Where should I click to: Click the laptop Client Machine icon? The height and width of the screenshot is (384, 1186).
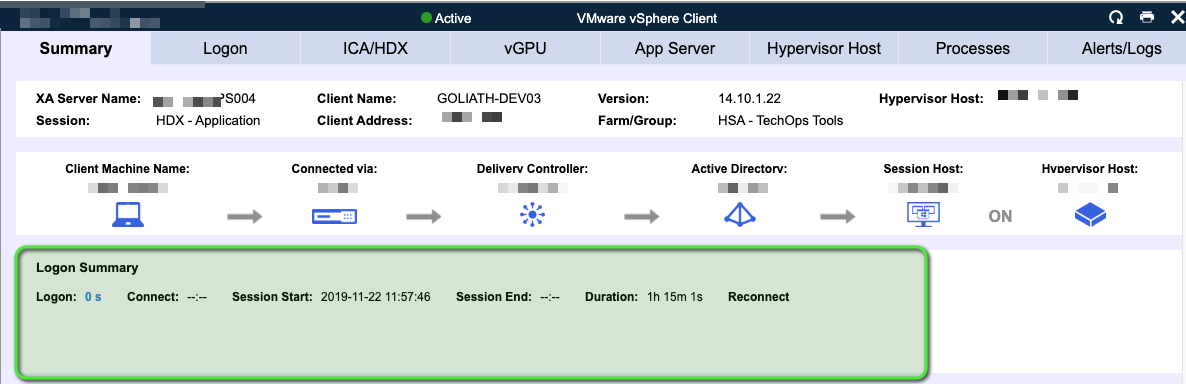(x=127, y=216)
